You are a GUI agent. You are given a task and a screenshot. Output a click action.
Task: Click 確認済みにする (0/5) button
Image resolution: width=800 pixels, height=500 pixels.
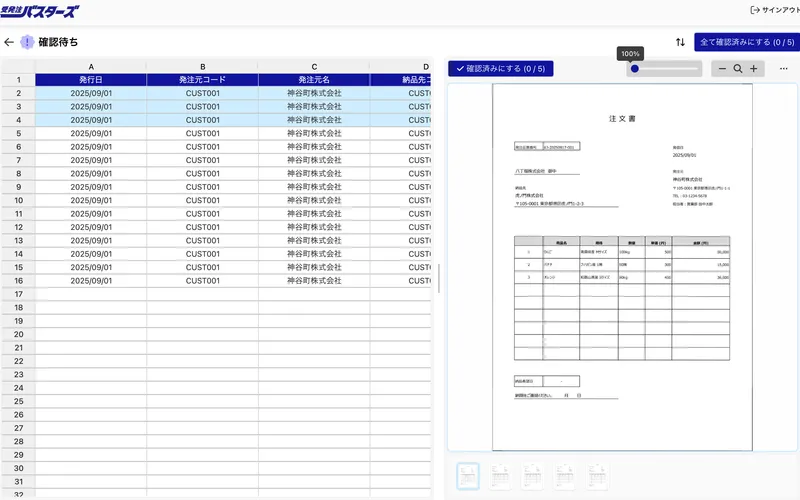pos(501,68)
